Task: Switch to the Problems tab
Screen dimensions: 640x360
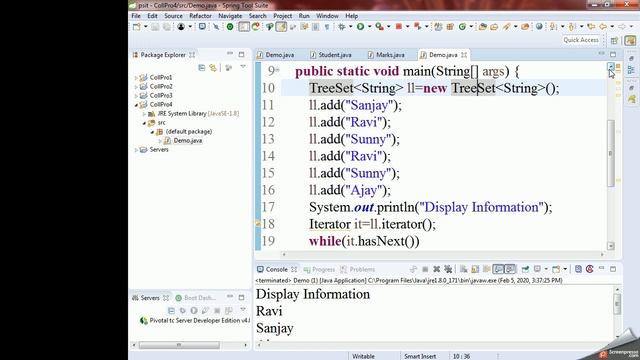Action: [x=358, y=269]
